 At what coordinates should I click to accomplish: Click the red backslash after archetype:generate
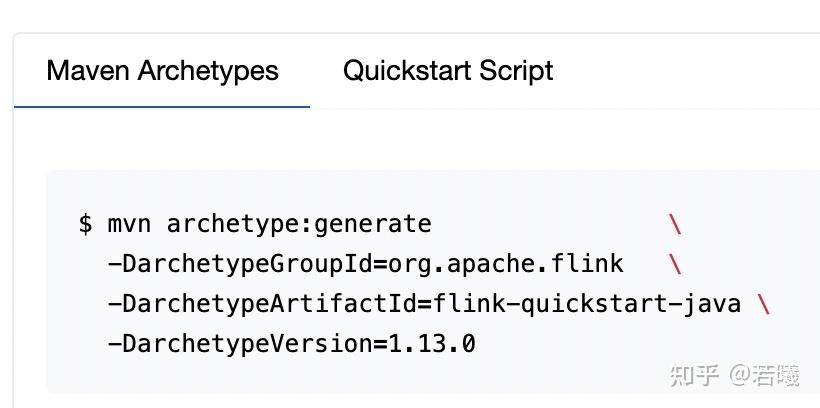click(x=675, y=224)
